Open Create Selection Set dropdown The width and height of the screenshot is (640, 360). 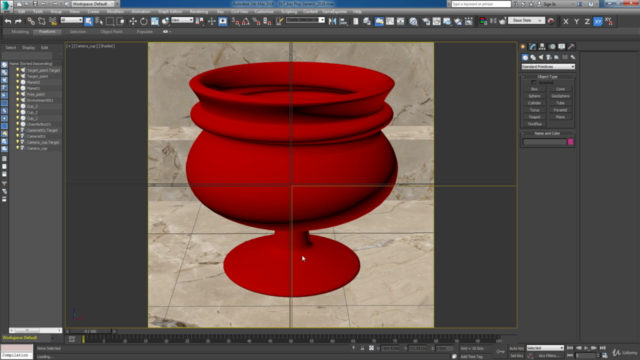point(306,20)
